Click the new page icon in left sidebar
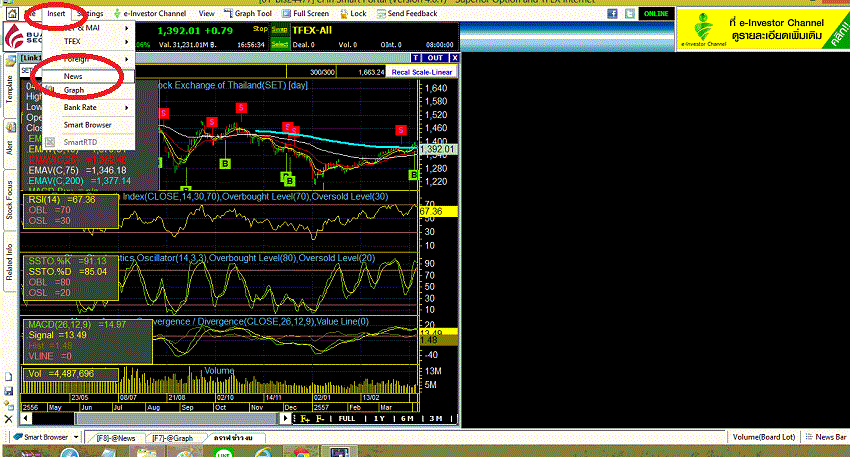 click(8, 377)
